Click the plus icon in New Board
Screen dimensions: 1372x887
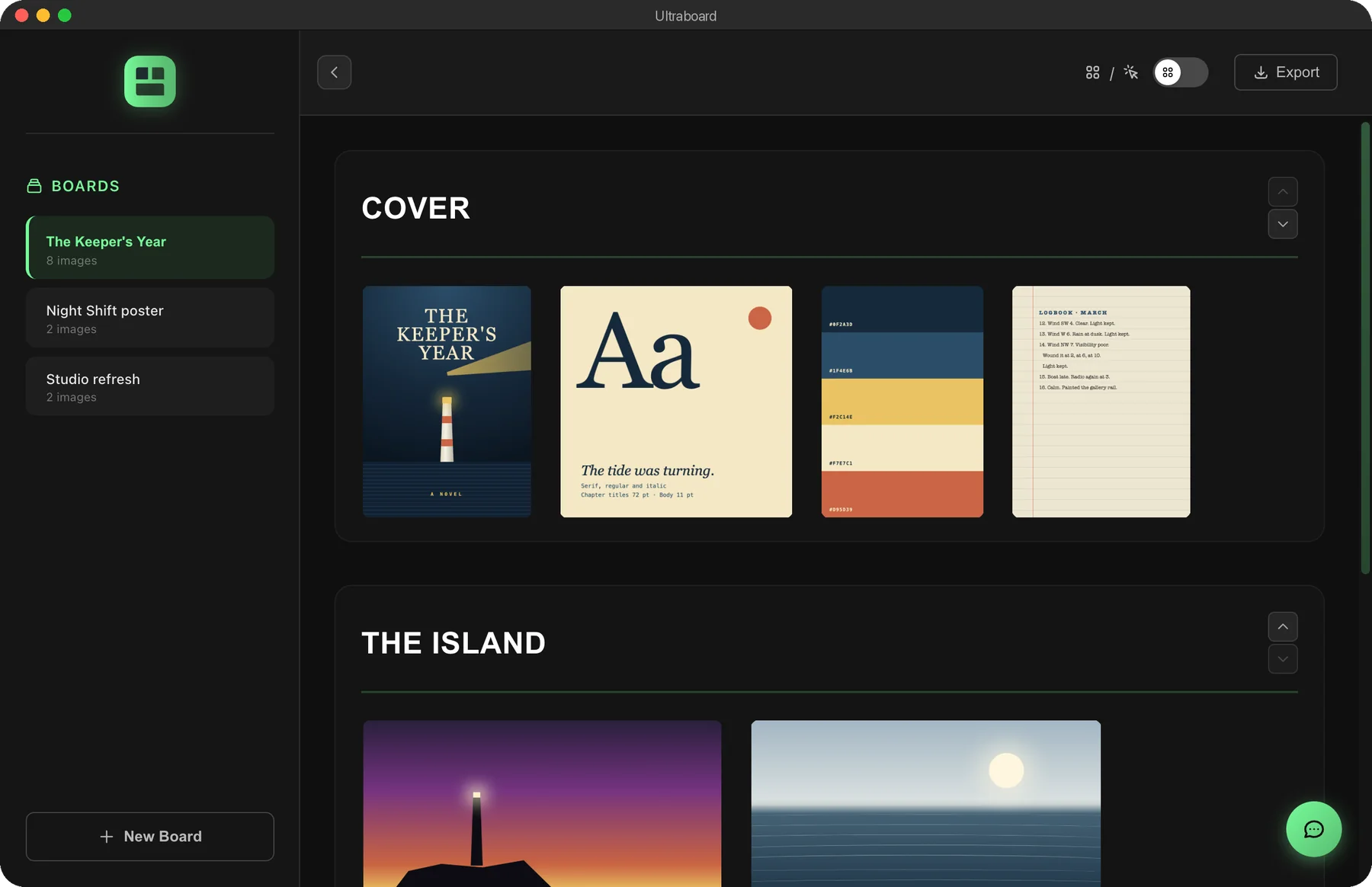point(107,837)
